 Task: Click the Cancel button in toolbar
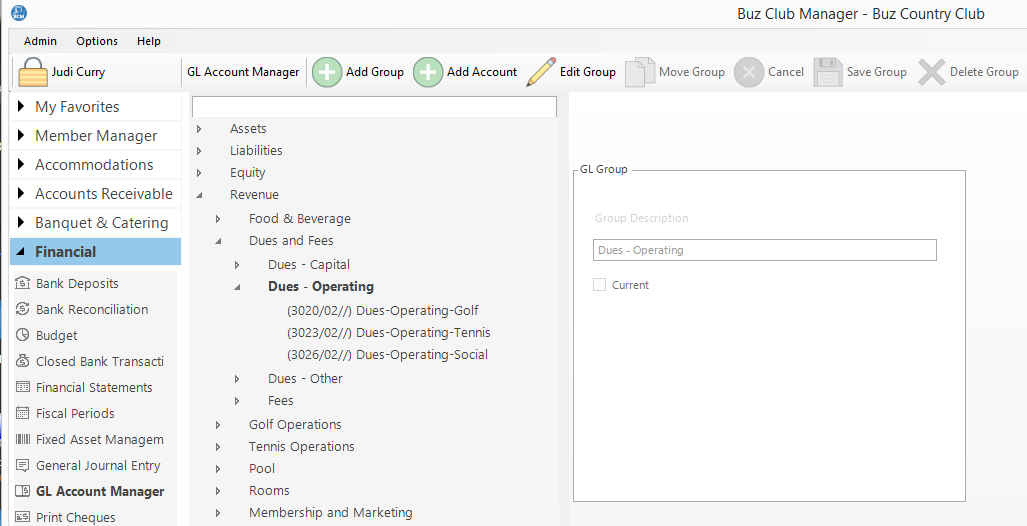click(x=769, y=72)
